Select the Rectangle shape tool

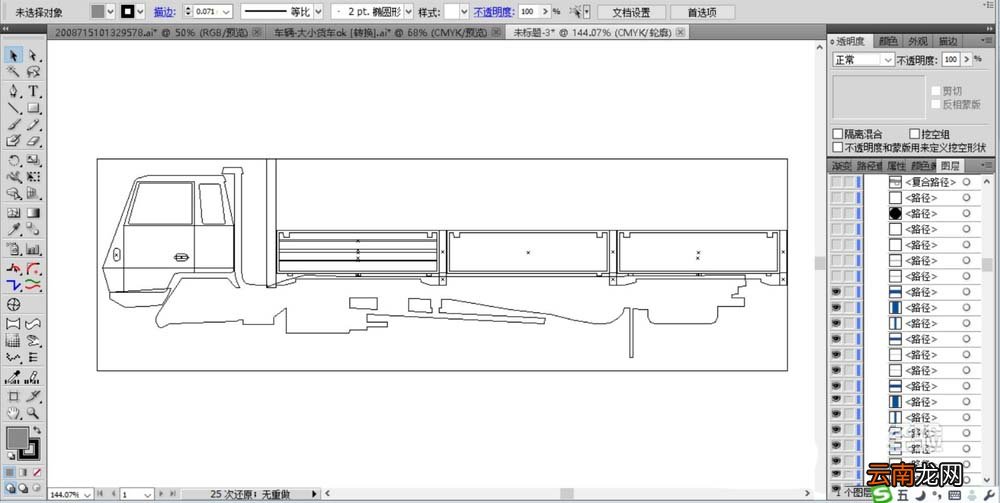[33, 108]
